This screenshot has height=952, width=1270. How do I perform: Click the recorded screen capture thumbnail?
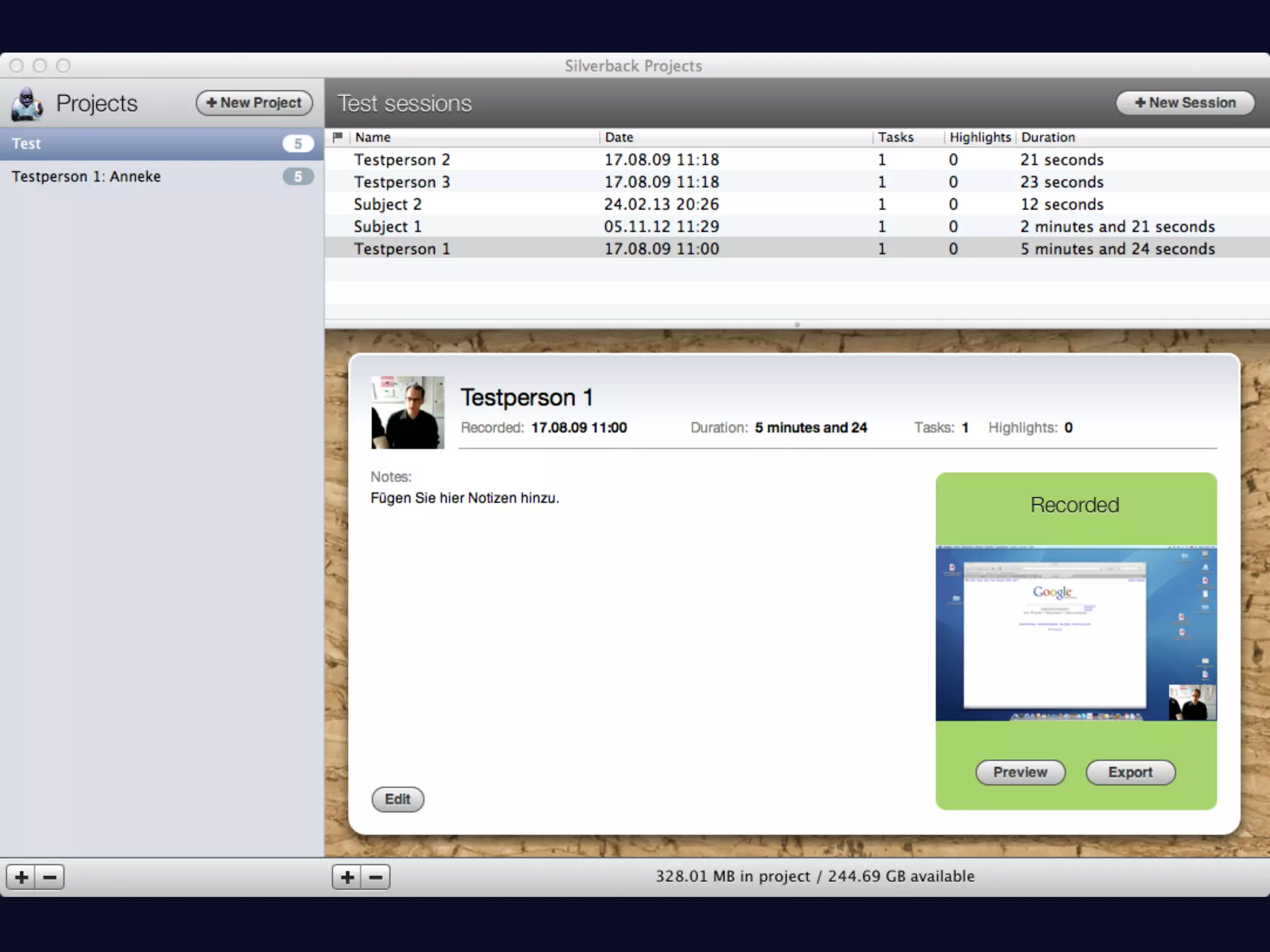coord(1075,633)
